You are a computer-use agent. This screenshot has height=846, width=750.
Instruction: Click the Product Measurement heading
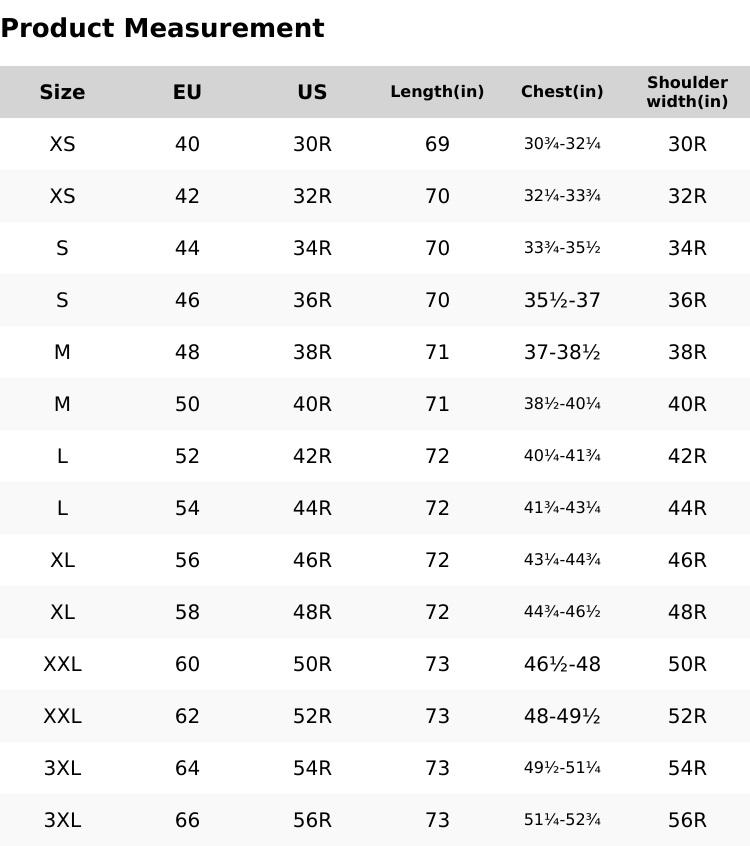point(162,28)
